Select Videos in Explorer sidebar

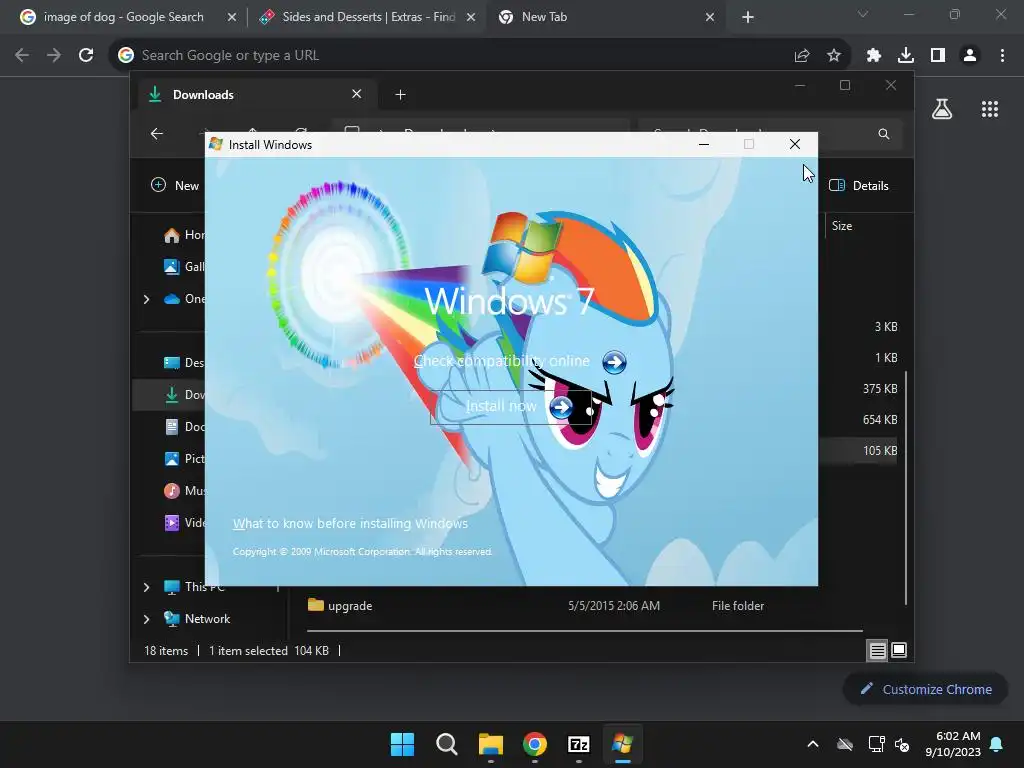pos(184,523)
